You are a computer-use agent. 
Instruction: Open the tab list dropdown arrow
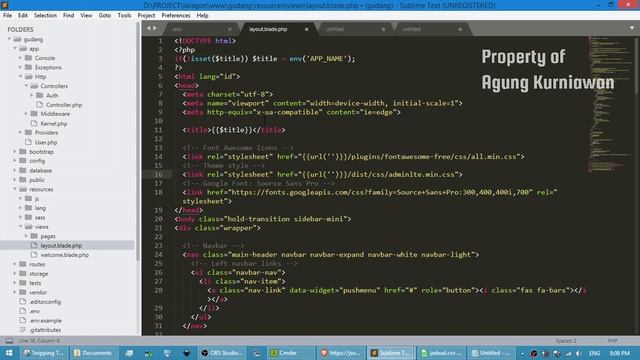point(632,28)
